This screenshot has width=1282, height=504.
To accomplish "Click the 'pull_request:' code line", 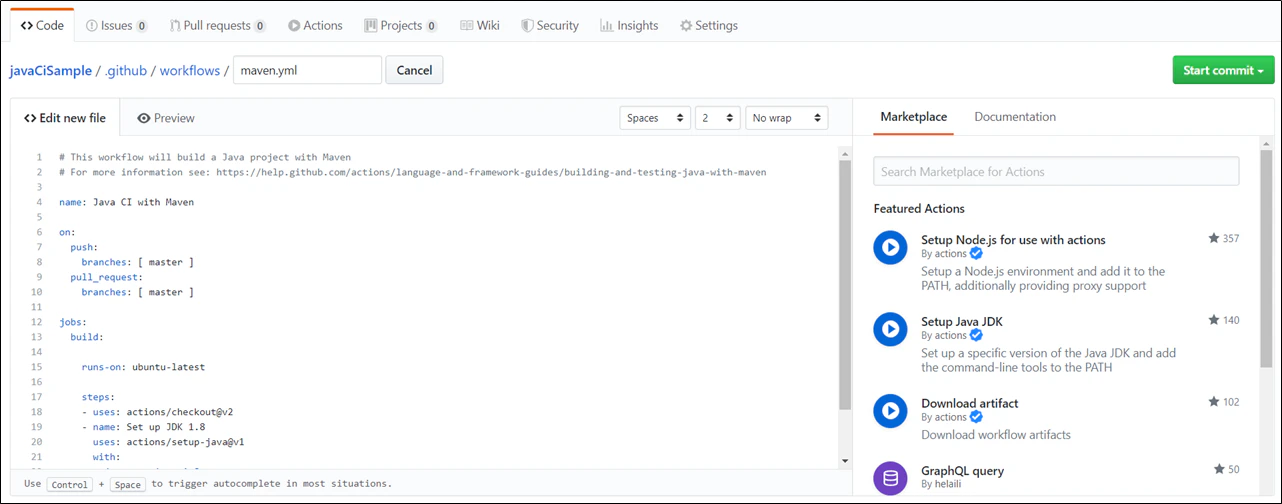I will [x=107, y=277].
